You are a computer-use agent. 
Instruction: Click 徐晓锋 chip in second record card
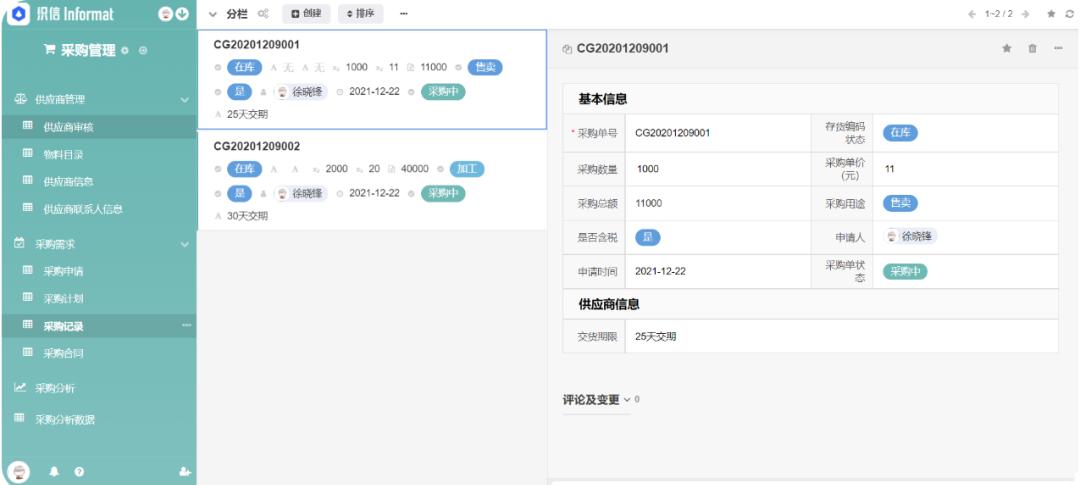(300, 194)
